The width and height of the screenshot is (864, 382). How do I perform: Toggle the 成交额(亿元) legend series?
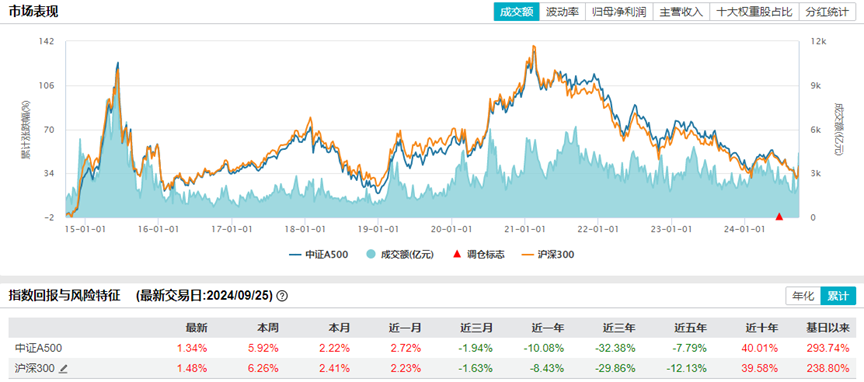400,255
